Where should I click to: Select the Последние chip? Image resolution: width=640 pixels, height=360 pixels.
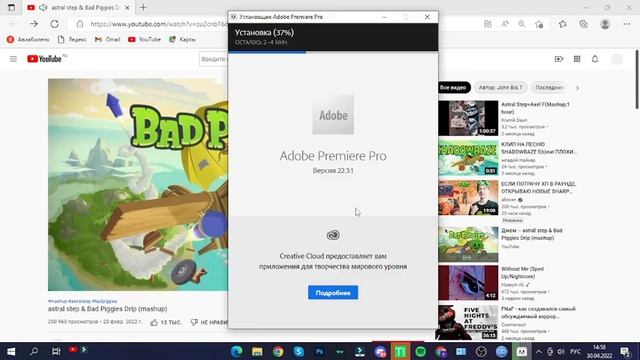(x=549, y=87)
